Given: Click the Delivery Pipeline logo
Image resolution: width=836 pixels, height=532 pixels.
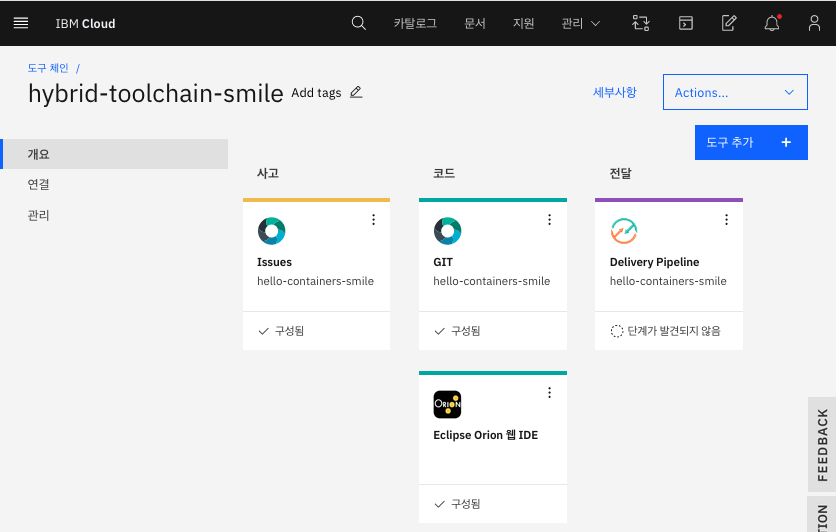Looking at the screenshot, I should (x=624, y=231).
